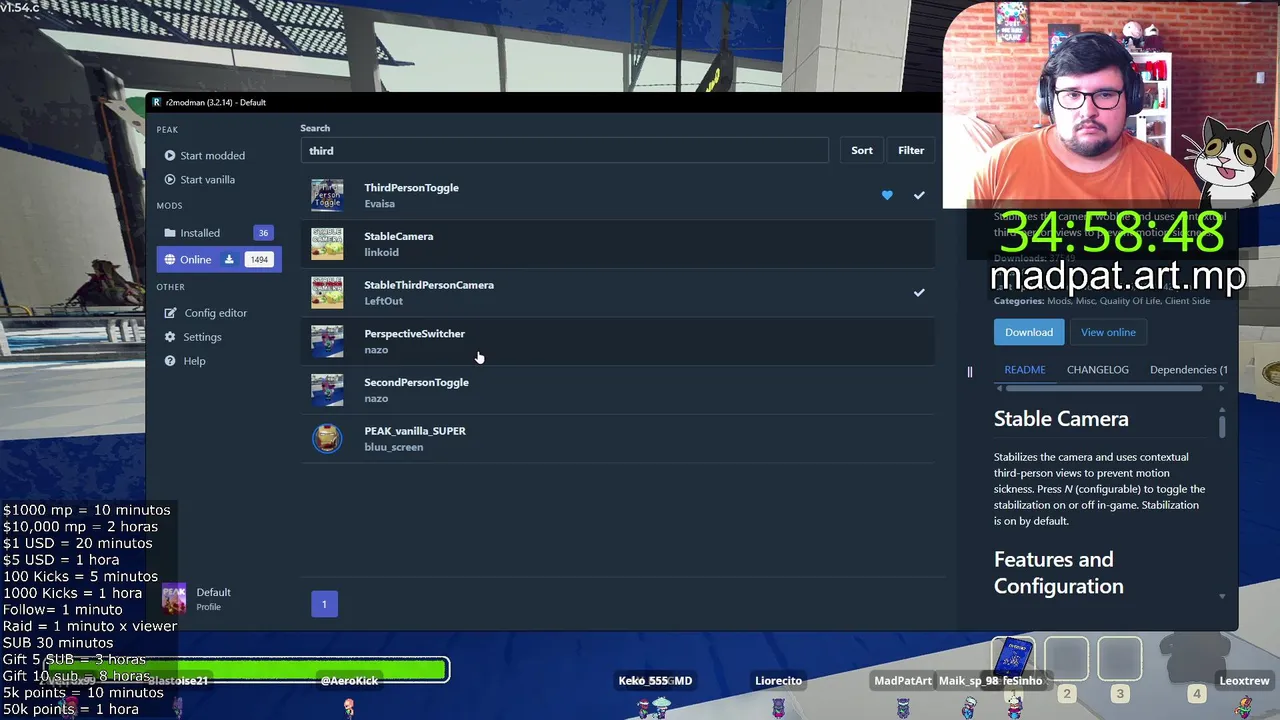The image size is (1280, 720).
Task: Select the PerspectiveSwitcher mod name
Action: coord(414,334)
